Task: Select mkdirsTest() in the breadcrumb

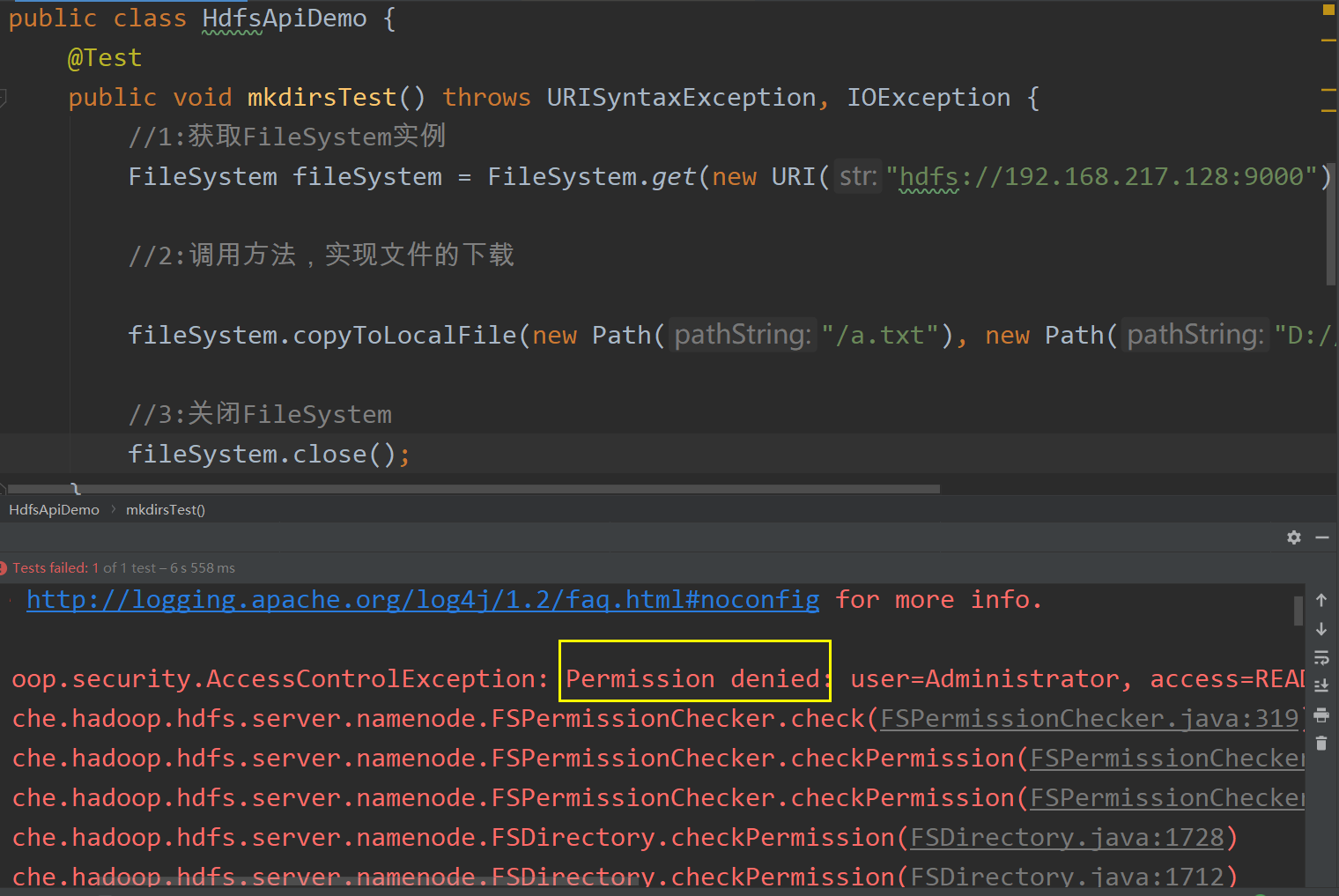Action: click(x=166, y=510)
